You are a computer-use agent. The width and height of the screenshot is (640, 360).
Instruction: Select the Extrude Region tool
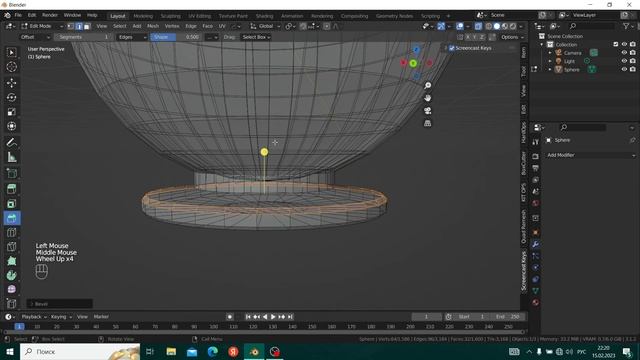[x=11, y=189]
